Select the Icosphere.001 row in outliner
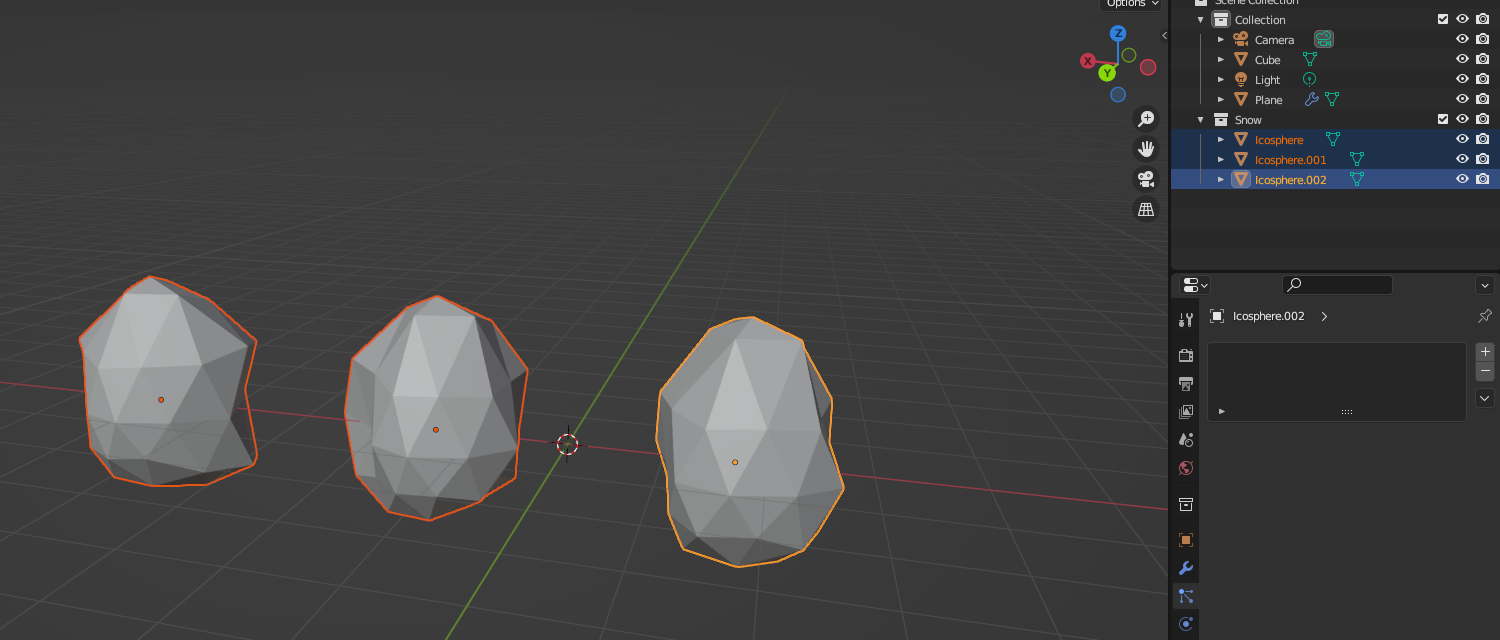Viewport: 1500px width, 640px height. (1335, 159)
